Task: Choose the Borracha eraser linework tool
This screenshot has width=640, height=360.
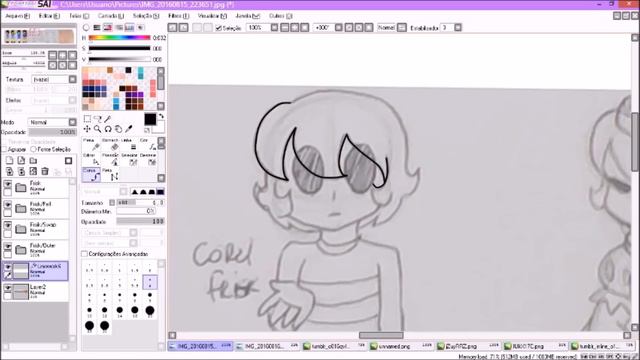Action: (110, 144)
